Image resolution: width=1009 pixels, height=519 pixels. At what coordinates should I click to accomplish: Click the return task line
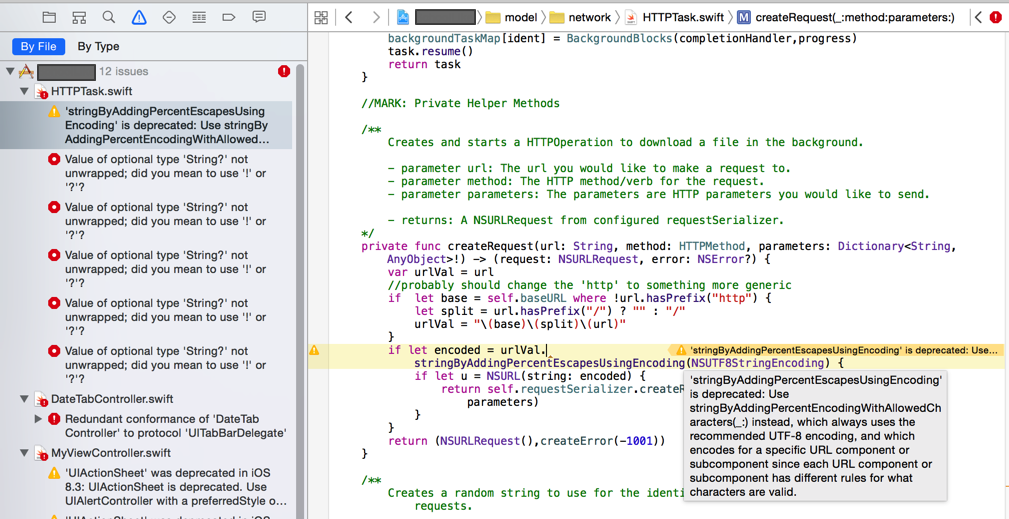pos(425,64)
